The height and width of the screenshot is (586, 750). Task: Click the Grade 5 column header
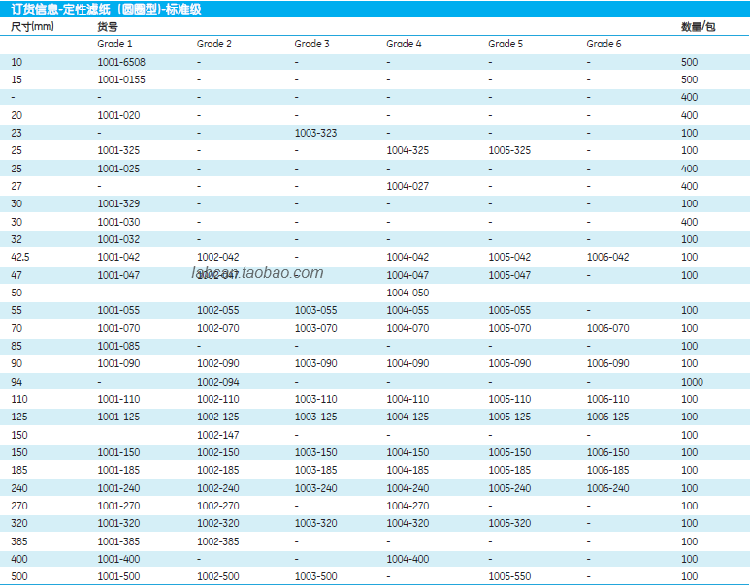505,44
